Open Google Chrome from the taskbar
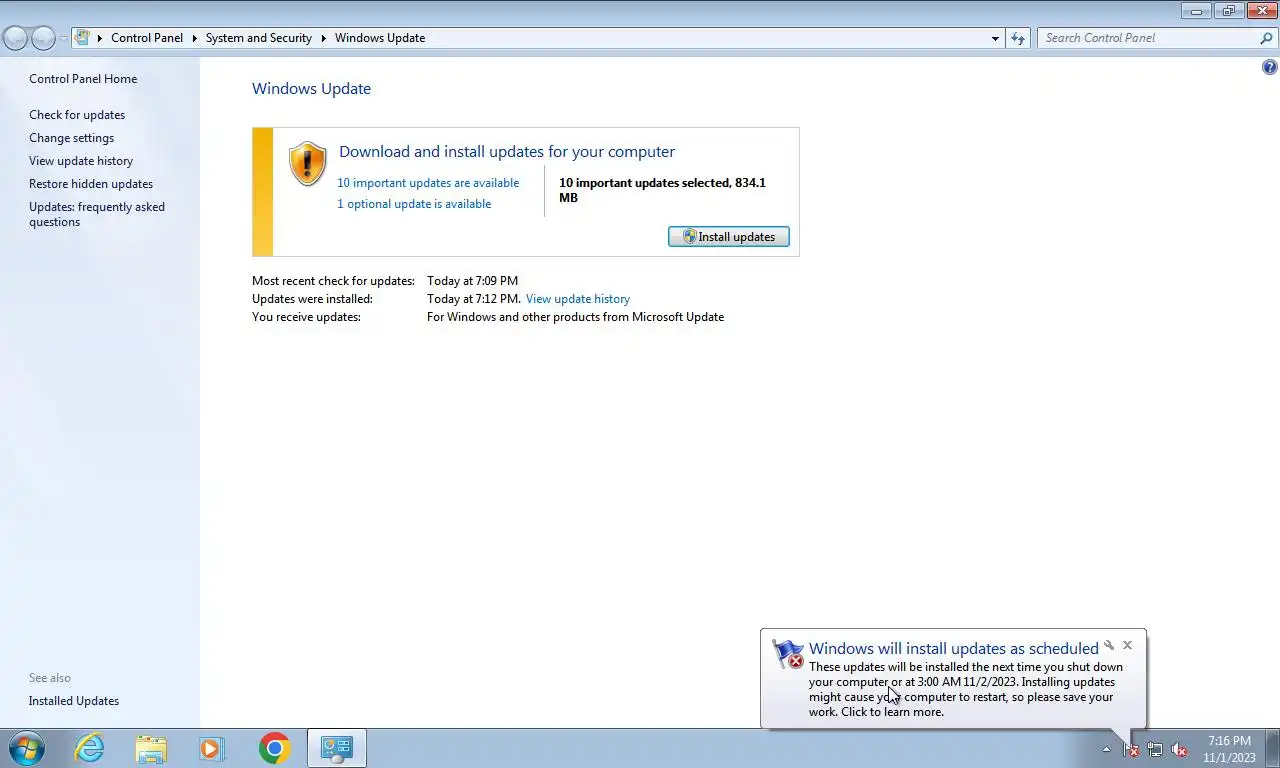Image resolution: width=1280 pixels, height=768 pixels. pos(274,748)
